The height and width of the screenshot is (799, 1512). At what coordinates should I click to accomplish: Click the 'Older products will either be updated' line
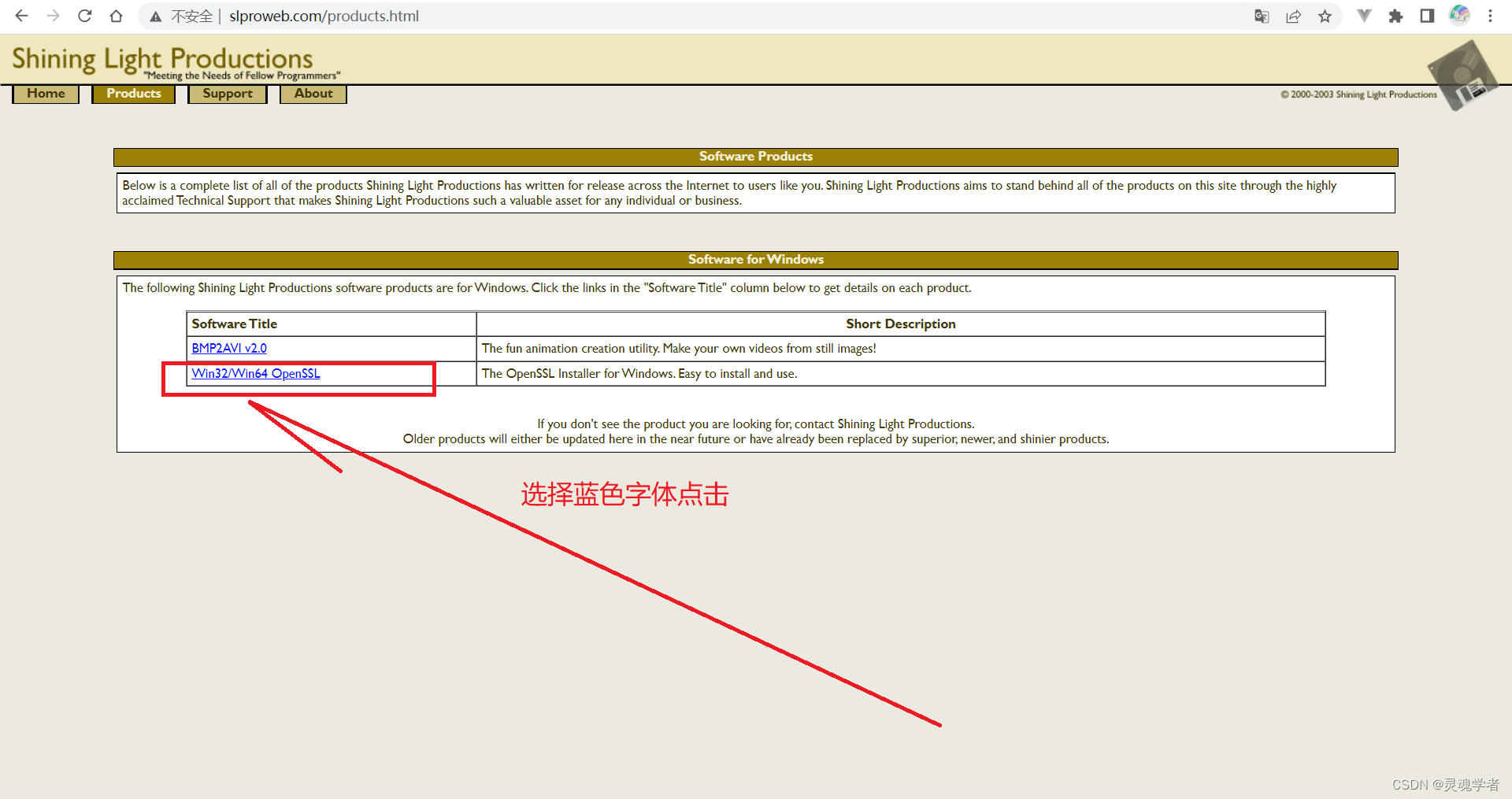pos(756,438)
